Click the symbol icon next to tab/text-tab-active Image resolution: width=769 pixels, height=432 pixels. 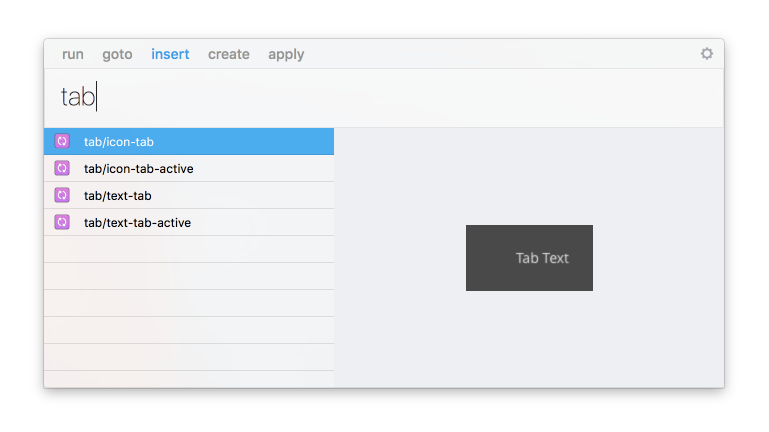click(x=61, y=222)
